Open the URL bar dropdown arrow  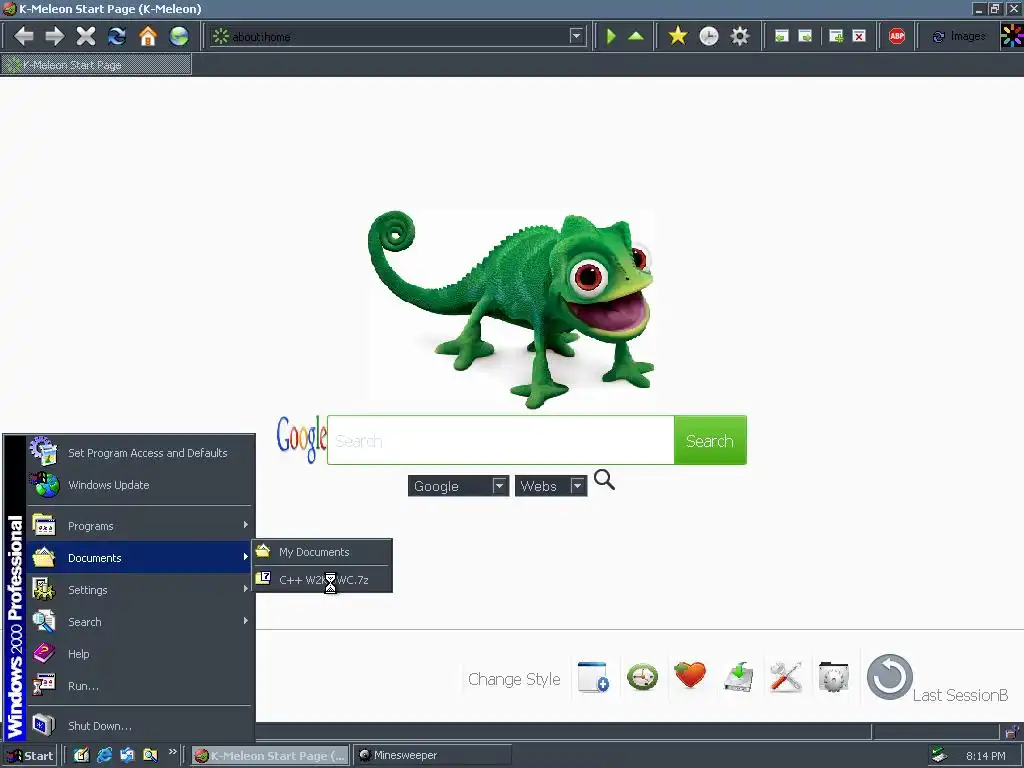576,36
